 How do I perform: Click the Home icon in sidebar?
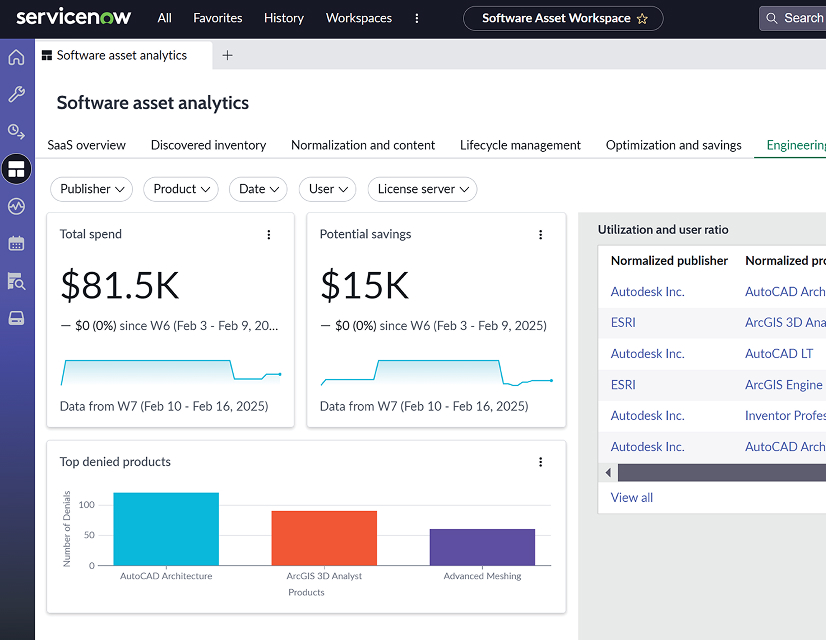coord(16,57)
